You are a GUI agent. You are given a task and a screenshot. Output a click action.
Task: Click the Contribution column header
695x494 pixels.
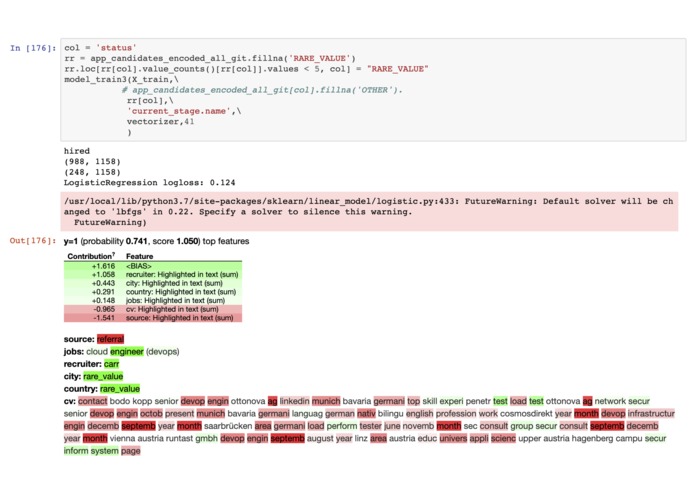click(x=91, y=256)
